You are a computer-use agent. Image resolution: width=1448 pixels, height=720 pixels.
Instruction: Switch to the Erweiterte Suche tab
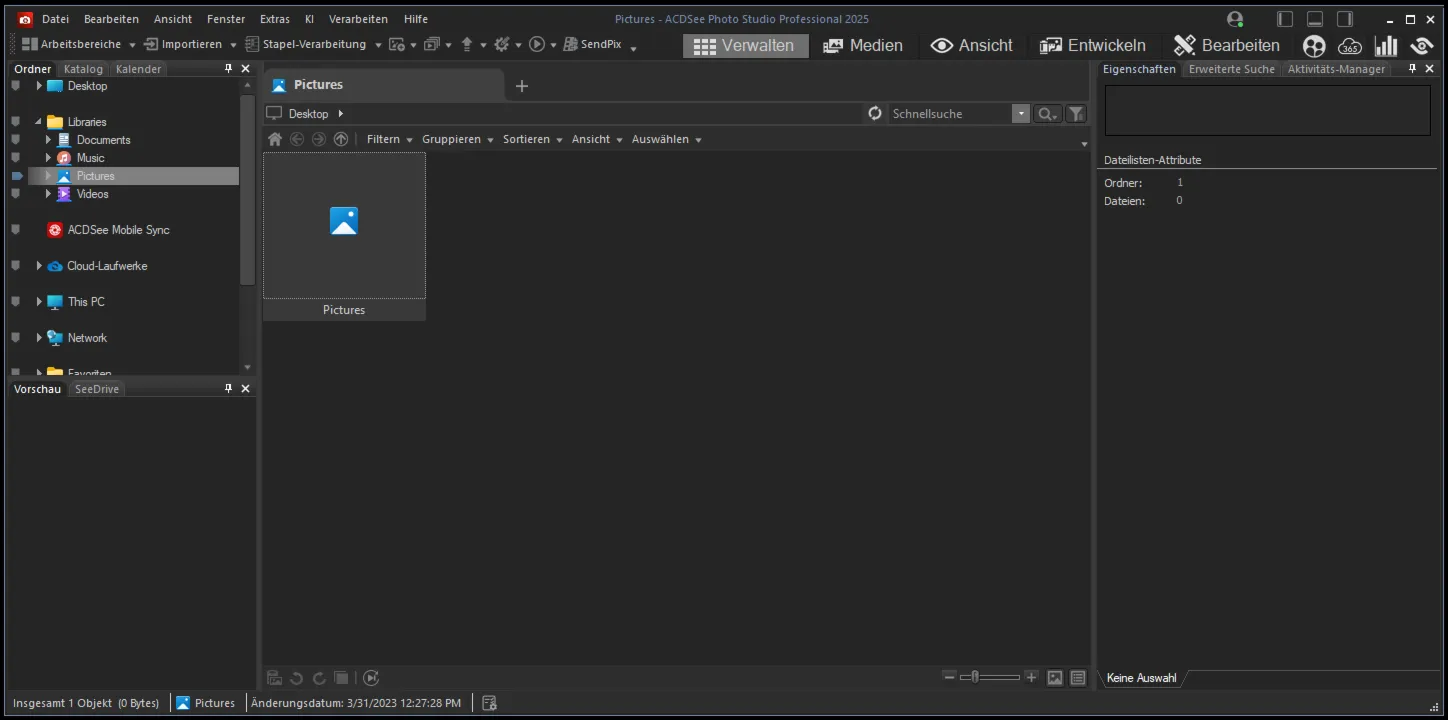1231,69
